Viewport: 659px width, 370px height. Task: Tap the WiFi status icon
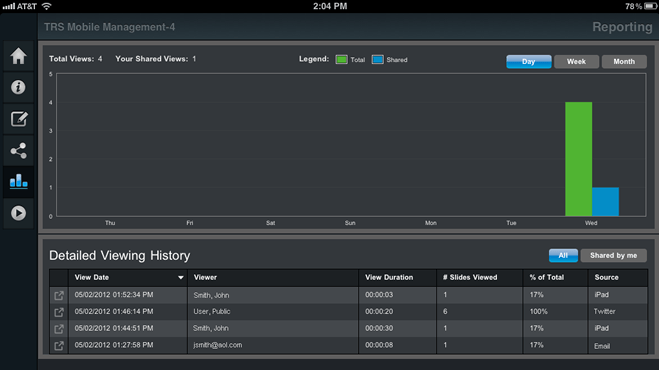47,6
